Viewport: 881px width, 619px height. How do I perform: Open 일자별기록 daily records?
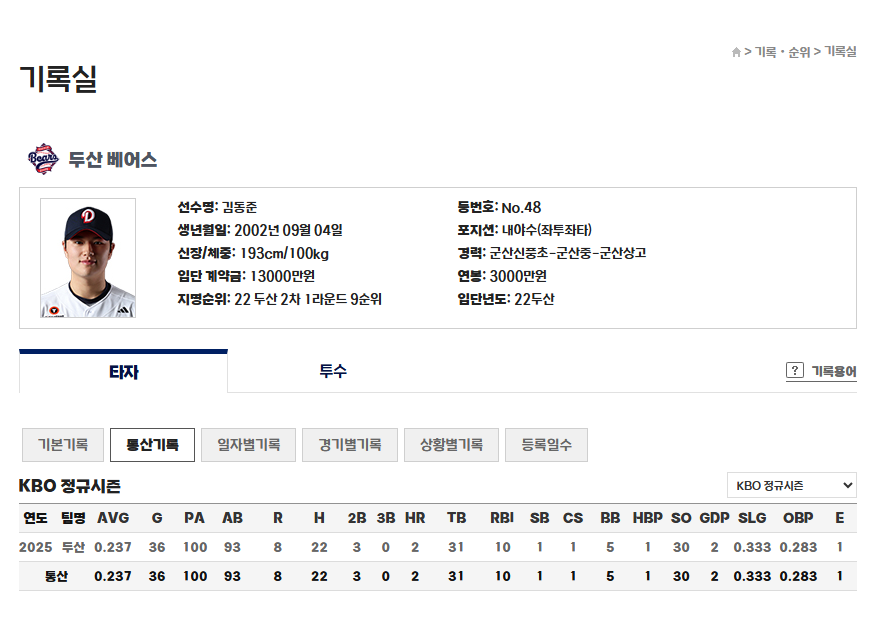tap(247, 444)
